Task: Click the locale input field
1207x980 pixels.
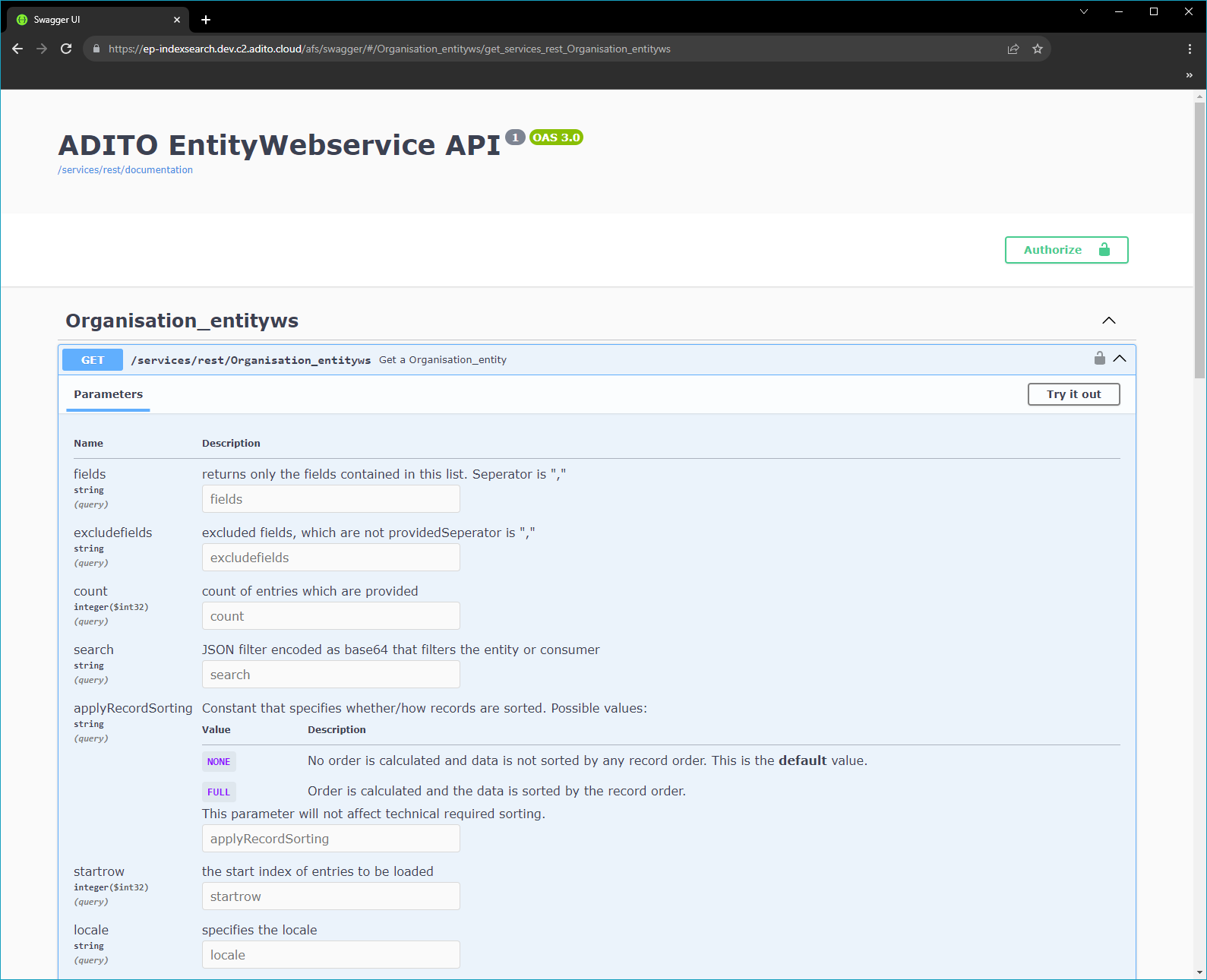Action: point(331,955)
